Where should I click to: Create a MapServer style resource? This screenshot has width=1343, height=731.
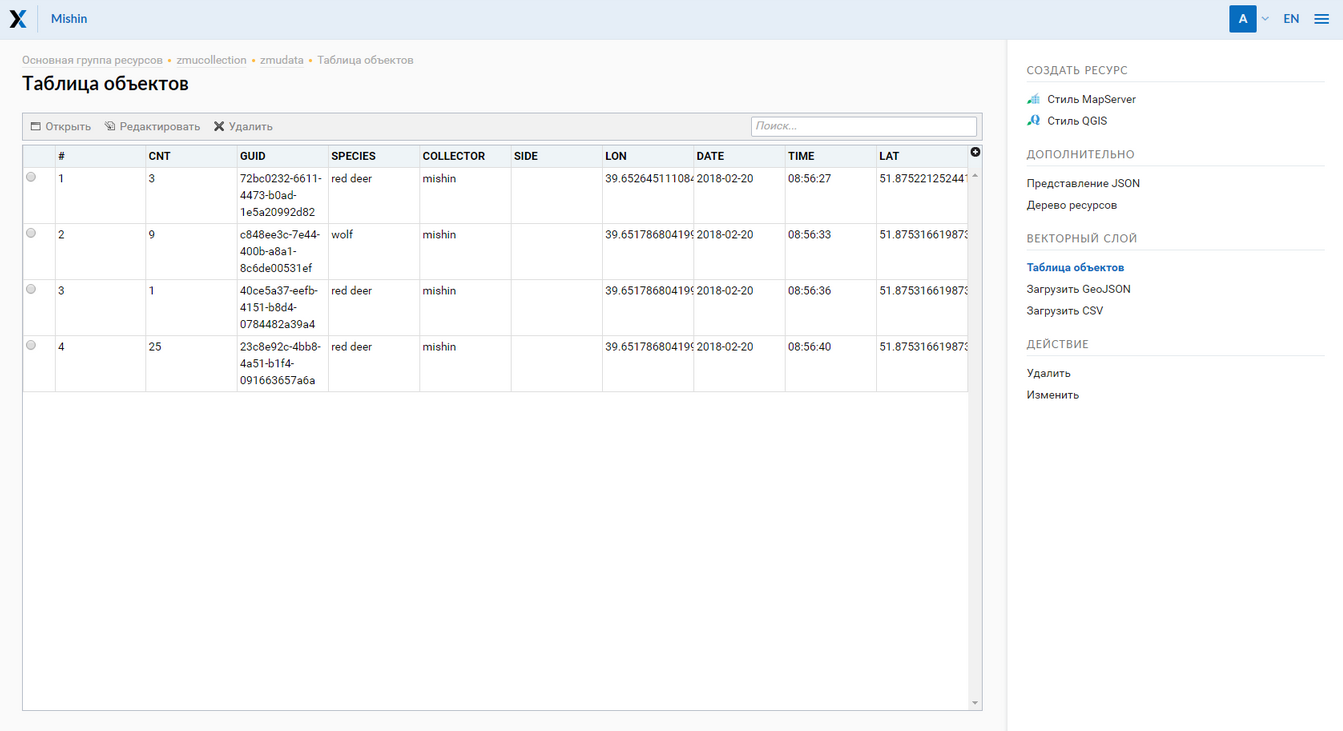(x=1091, y=100)
